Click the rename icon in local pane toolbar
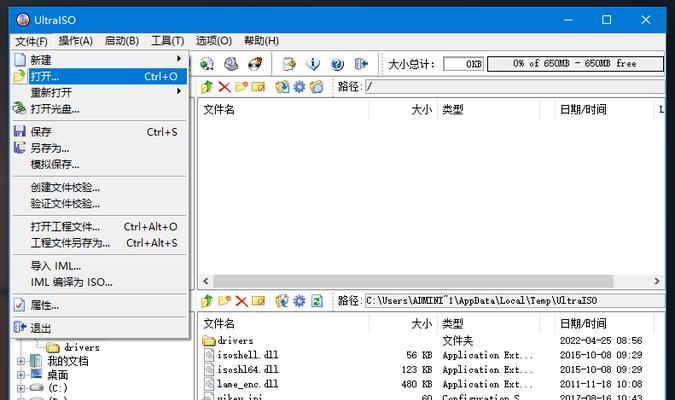This screenshot has width=675, height=400. (258, 301)
